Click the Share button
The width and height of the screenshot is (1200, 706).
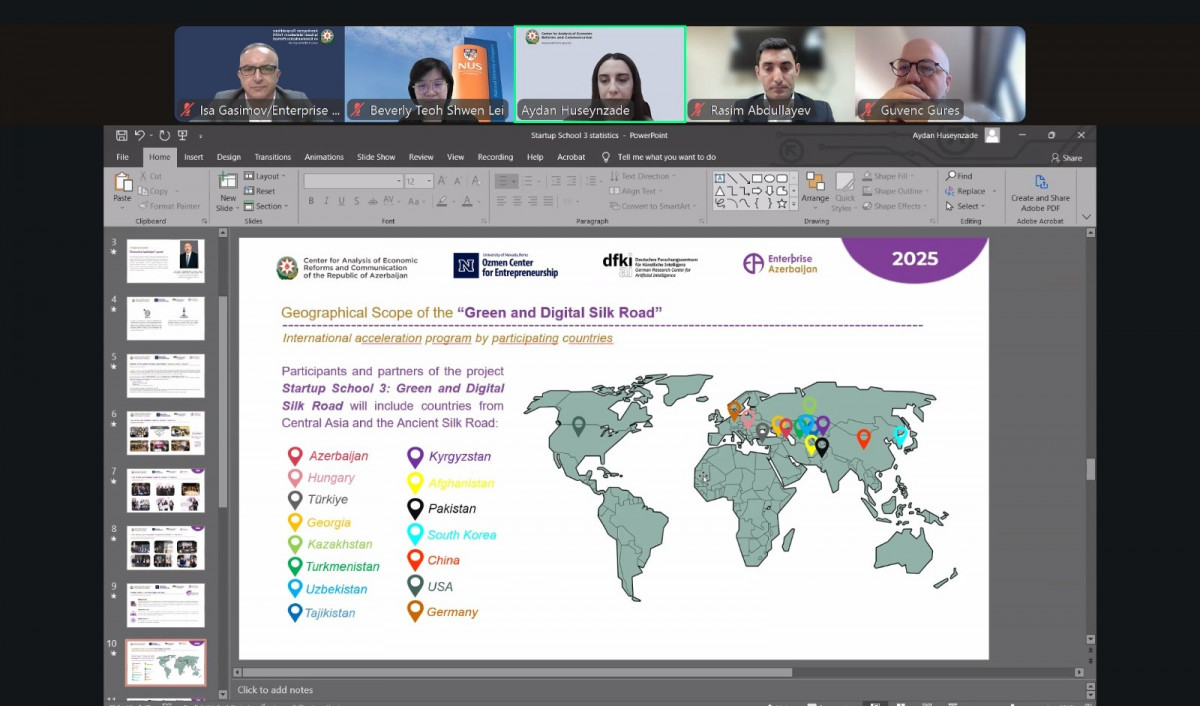1066,158
